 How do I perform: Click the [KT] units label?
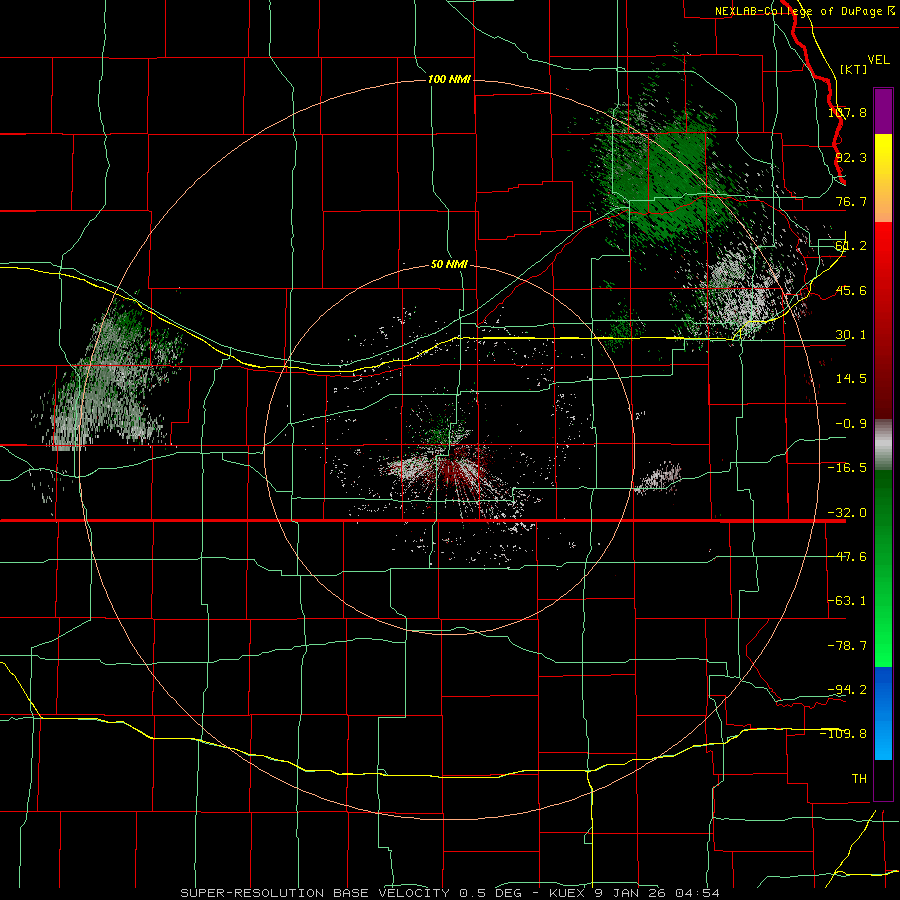pyautogui.click(x=854, y=69)
